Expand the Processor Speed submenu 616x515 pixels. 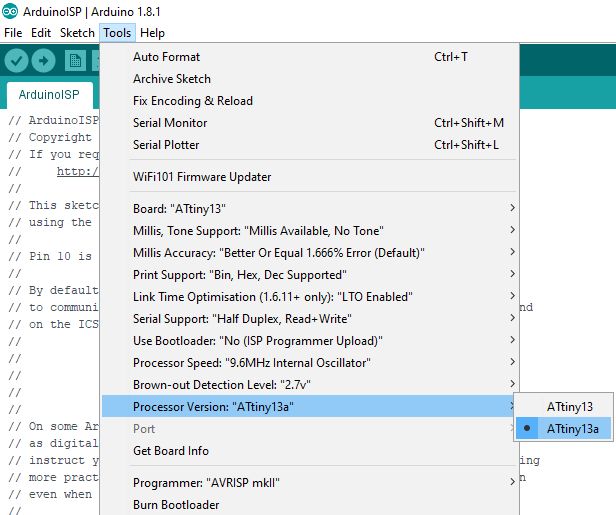click(310, 363)
